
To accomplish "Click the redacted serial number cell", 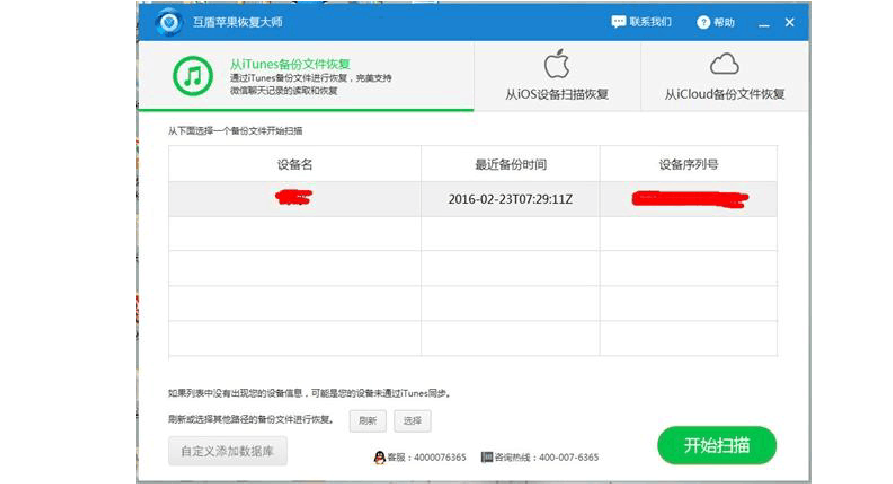I will [689, 199].
